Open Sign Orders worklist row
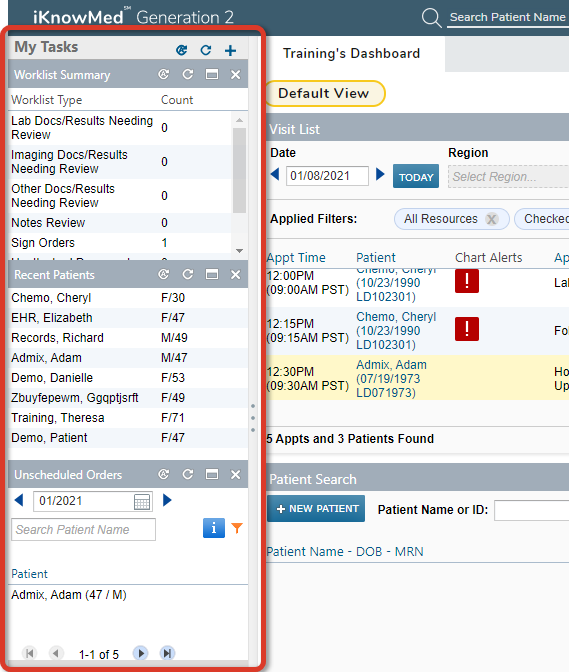Viewport: 569px width, 672px height. point(120,243)
